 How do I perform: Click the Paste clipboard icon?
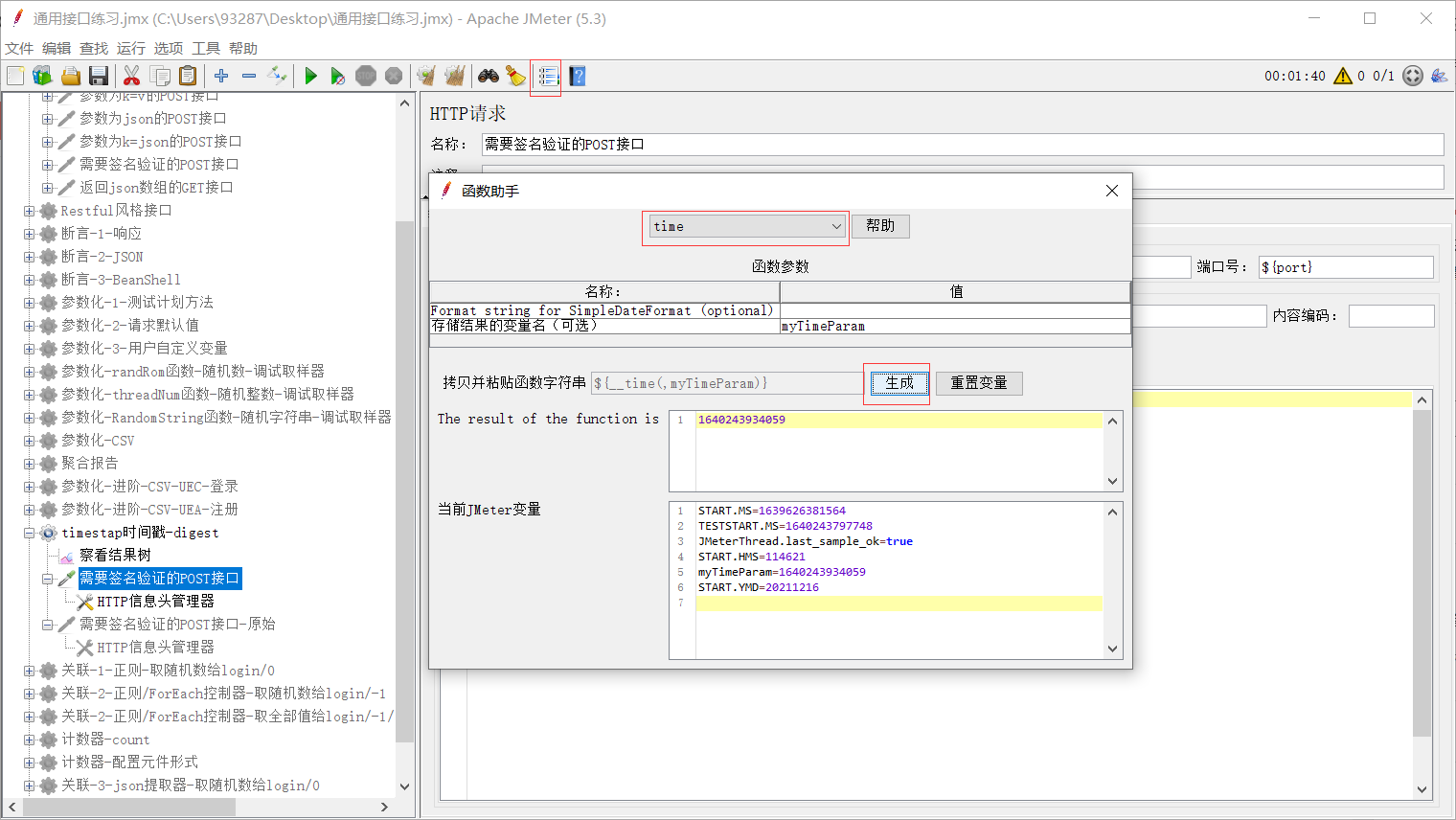(188, 76)
